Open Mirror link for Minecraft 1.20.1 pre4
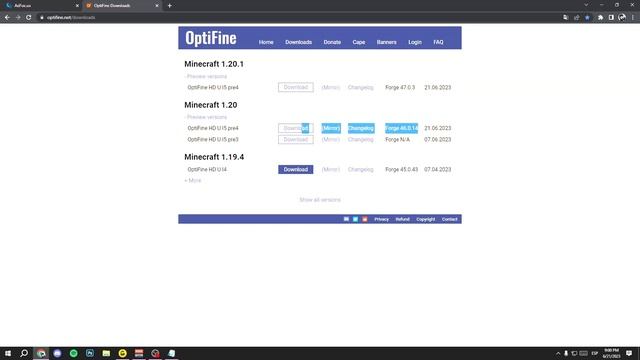640x360 pixels. [x=331, y=87]
